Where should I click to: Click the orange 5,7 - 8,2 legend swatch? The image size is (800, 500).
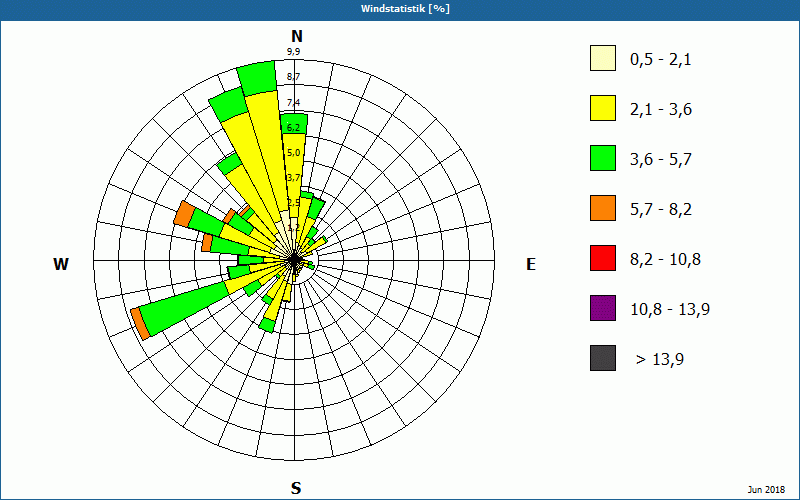[x=603, y=208]
